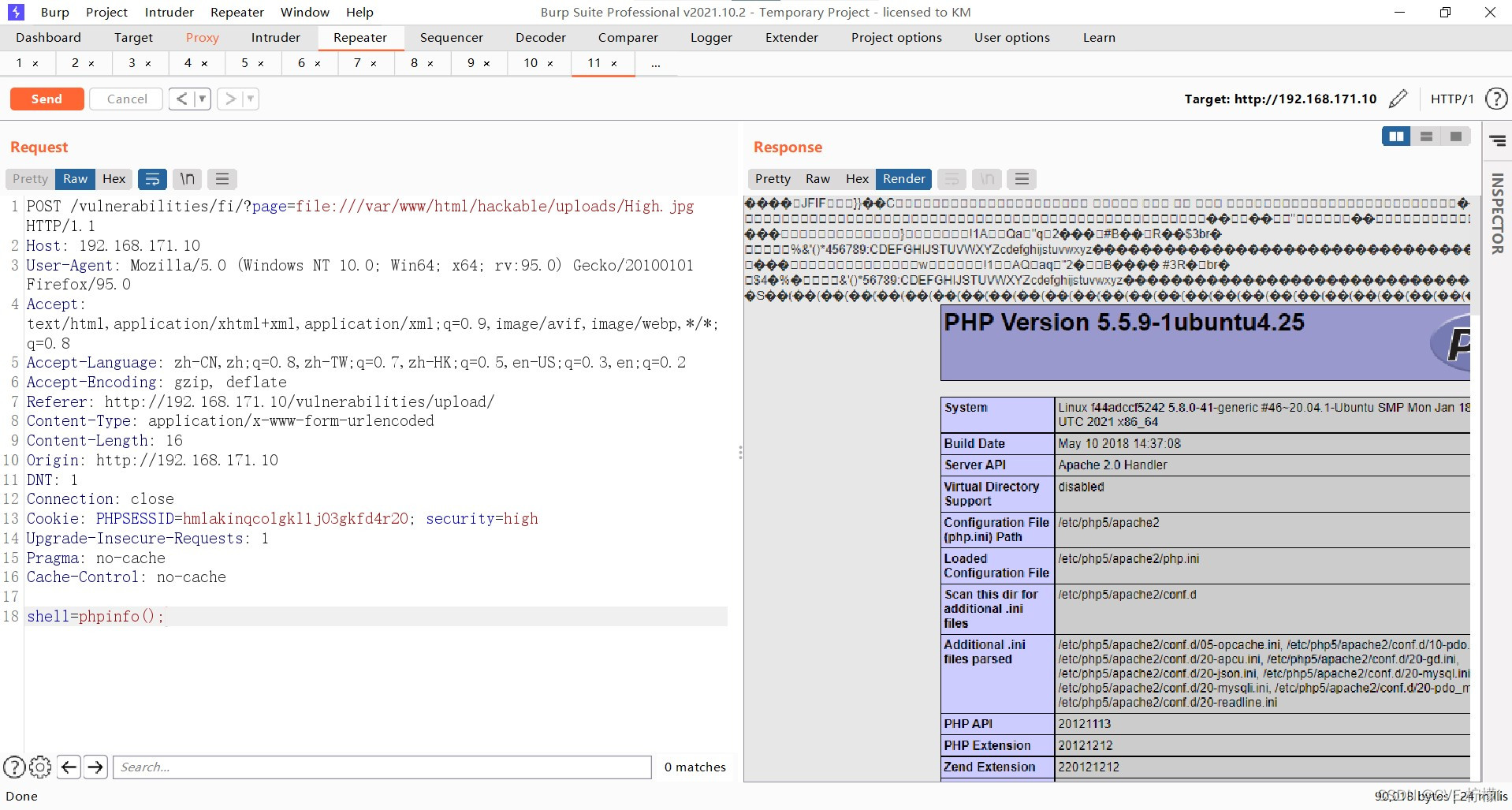This screenshot has height=810, width=1512.
Task: Select side-by-side layout view
Action: [x=1396, y=136]
